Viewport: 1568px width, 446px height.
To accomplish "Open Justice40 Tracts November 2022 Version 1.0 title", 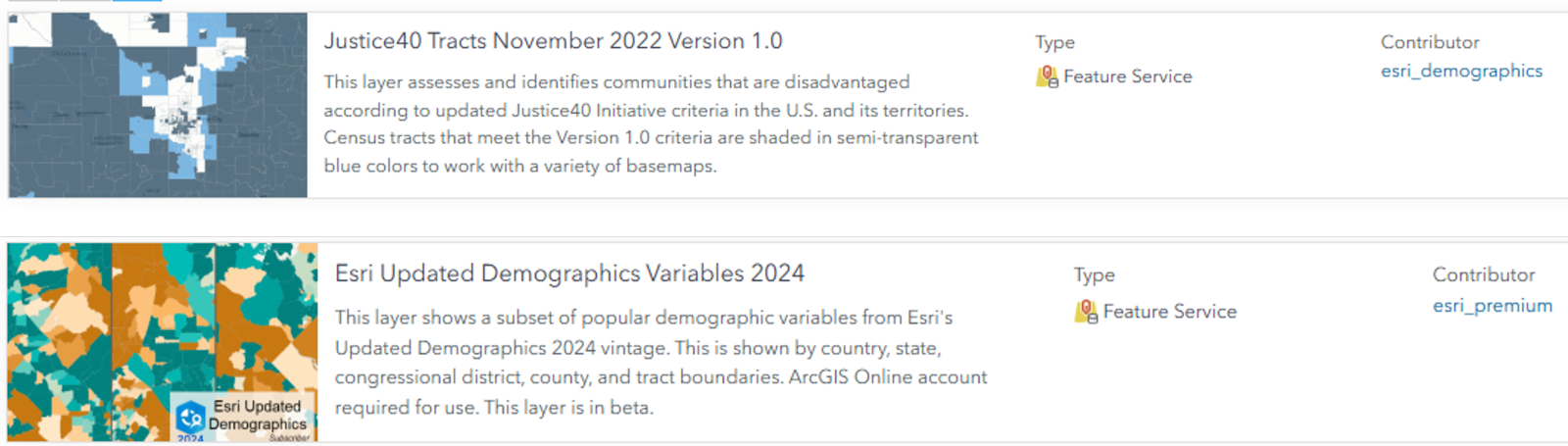I will click(x=553, y=41).
